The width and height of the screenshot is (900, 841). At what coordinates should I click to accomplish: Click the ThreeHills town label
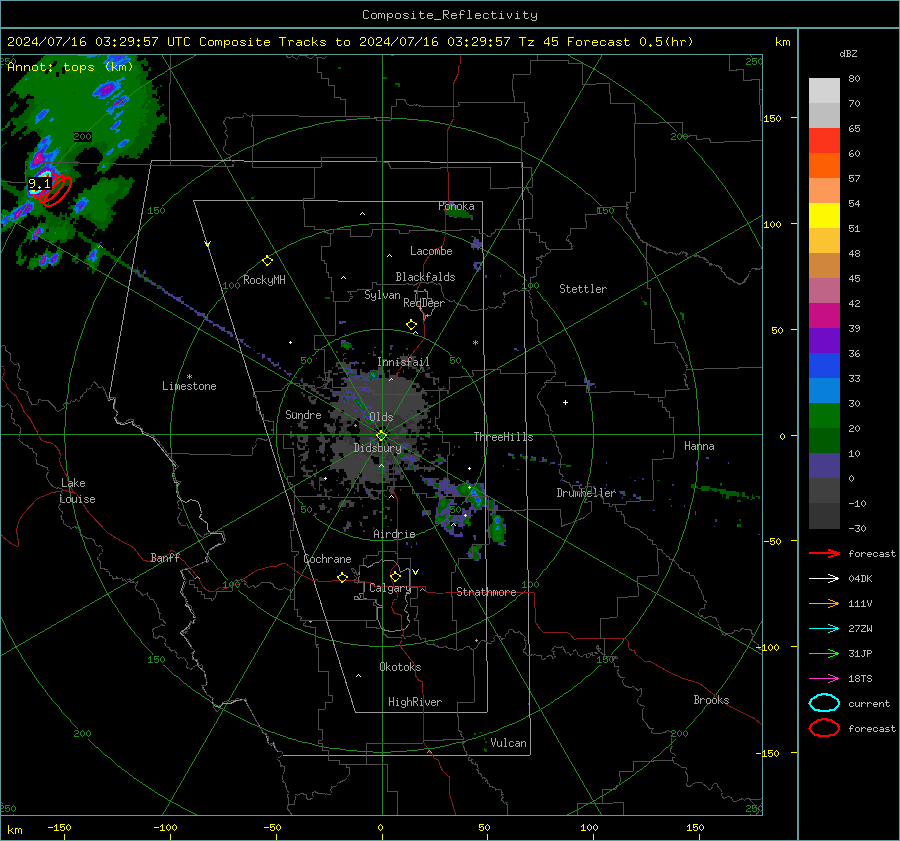pyautogui.click(x=503, y=437)
